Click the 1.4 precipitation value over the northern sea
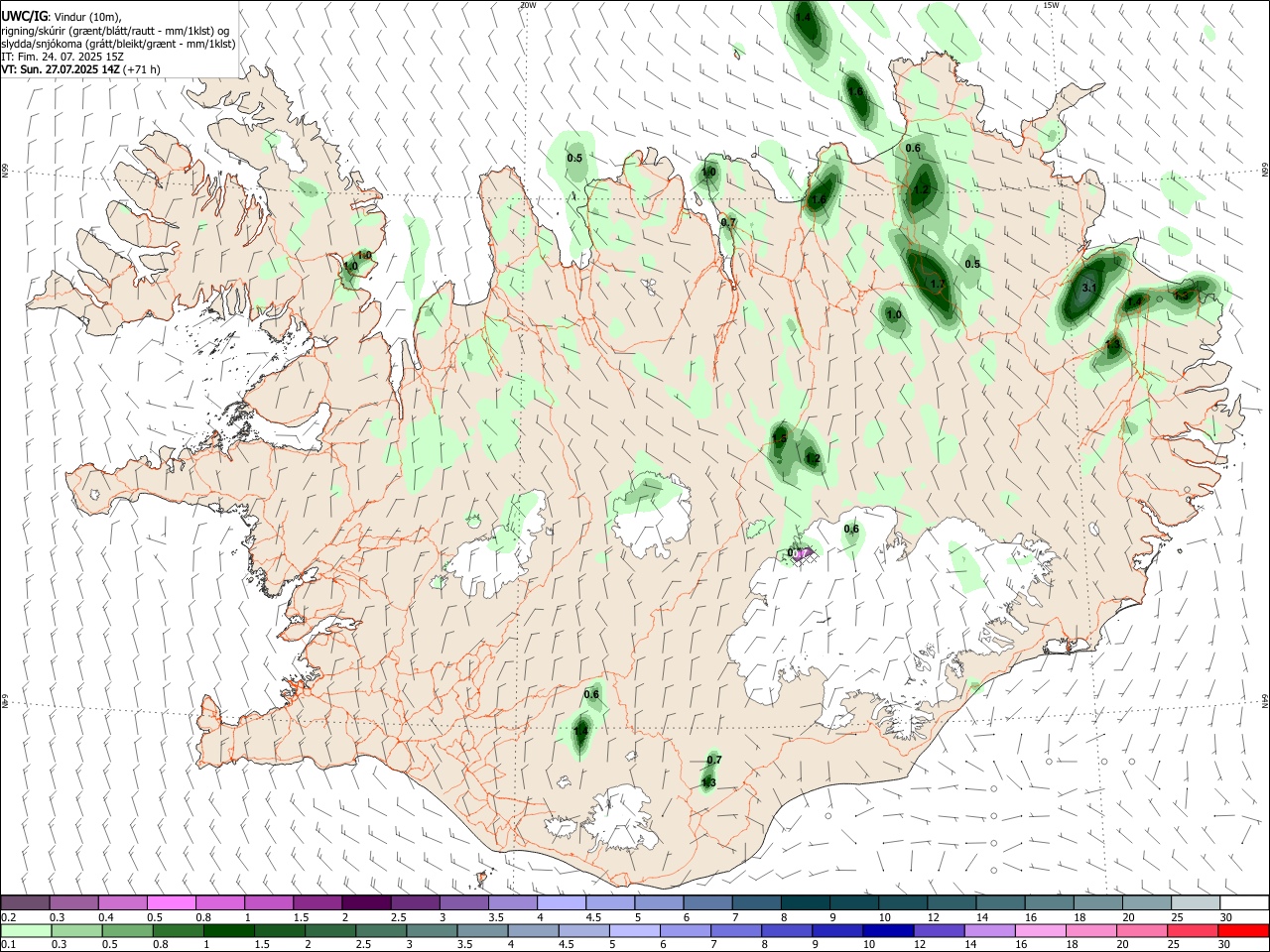 (x=803, y=17)
